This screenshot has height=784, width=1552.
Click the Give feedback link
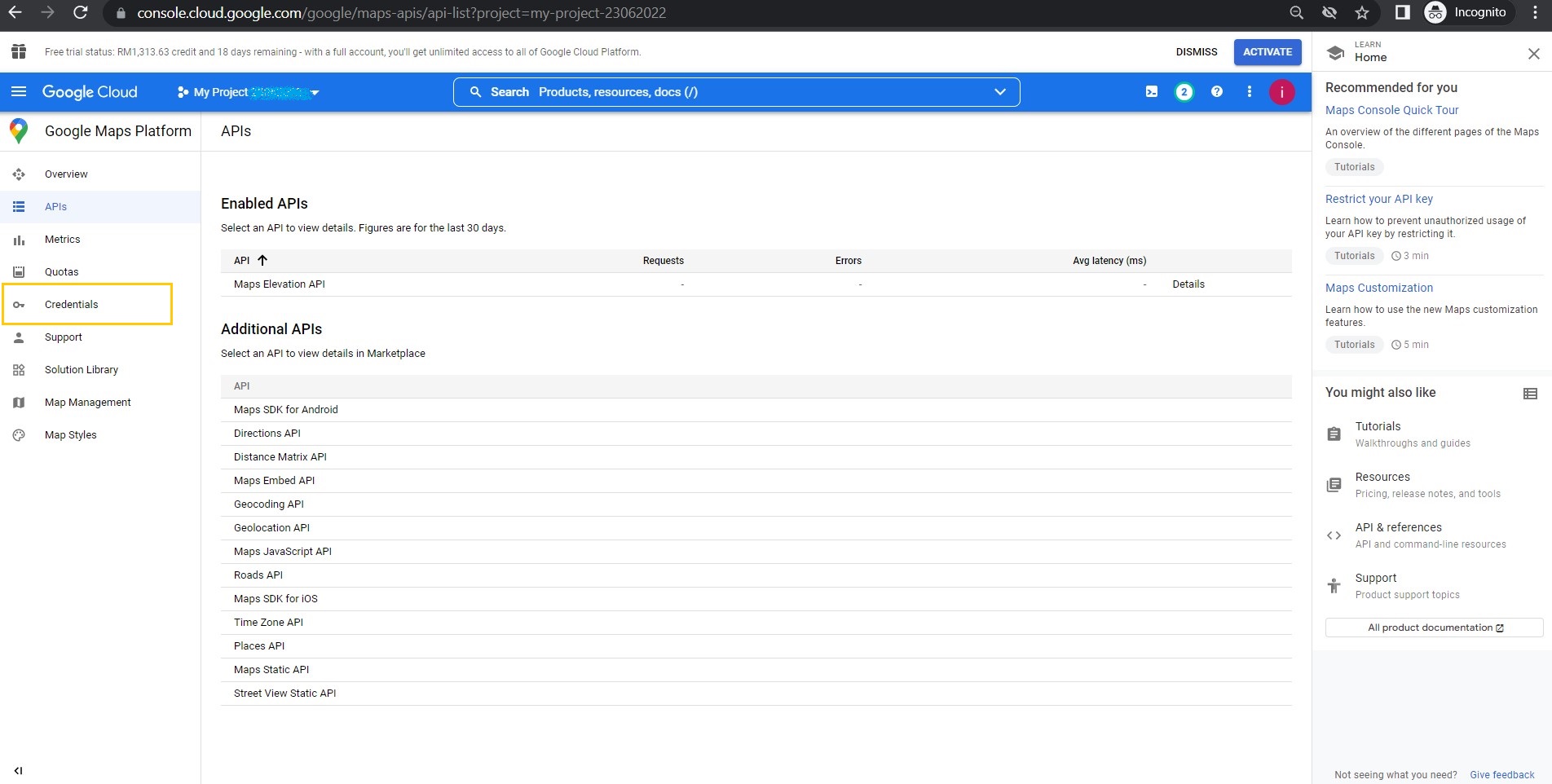1501,775
